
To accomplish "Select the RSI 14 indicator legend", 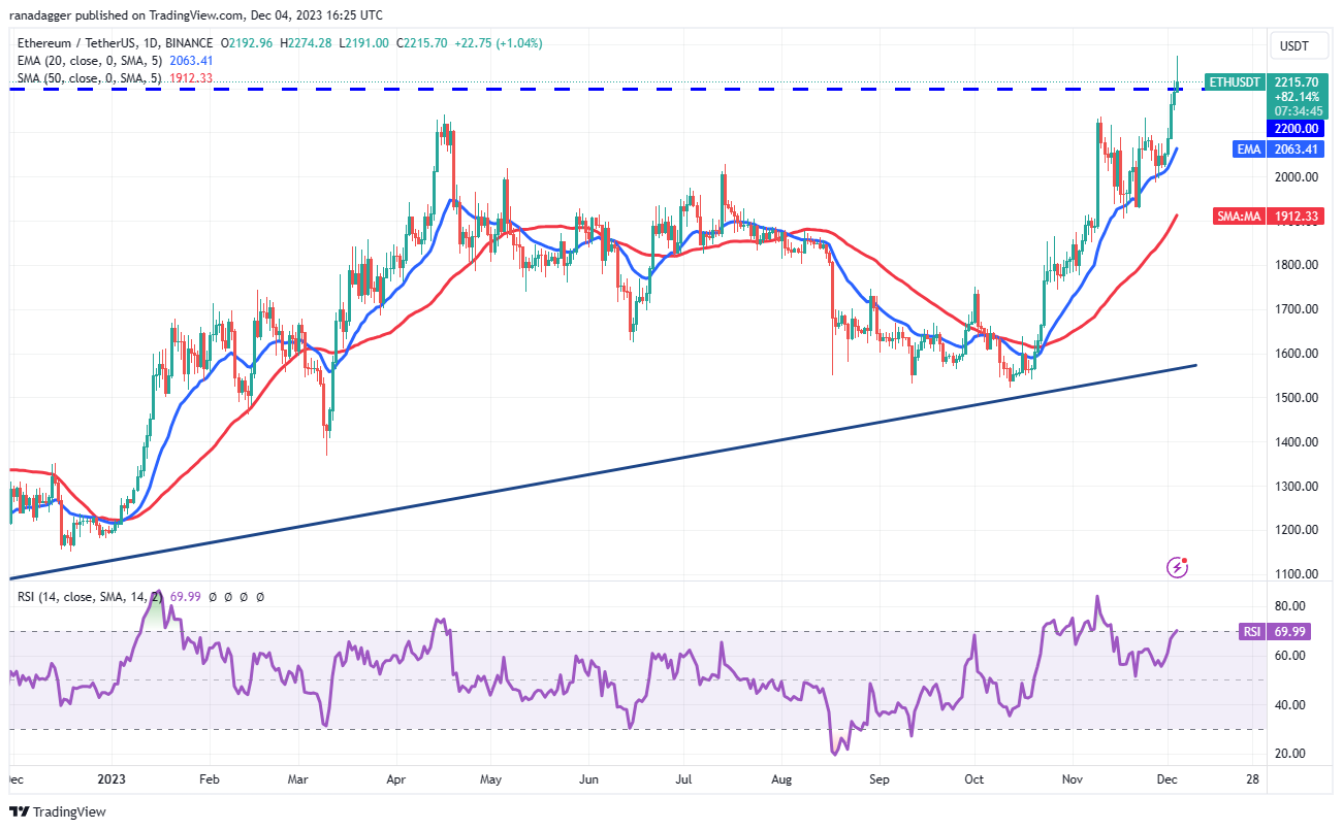I will click(x=139, y=597).
